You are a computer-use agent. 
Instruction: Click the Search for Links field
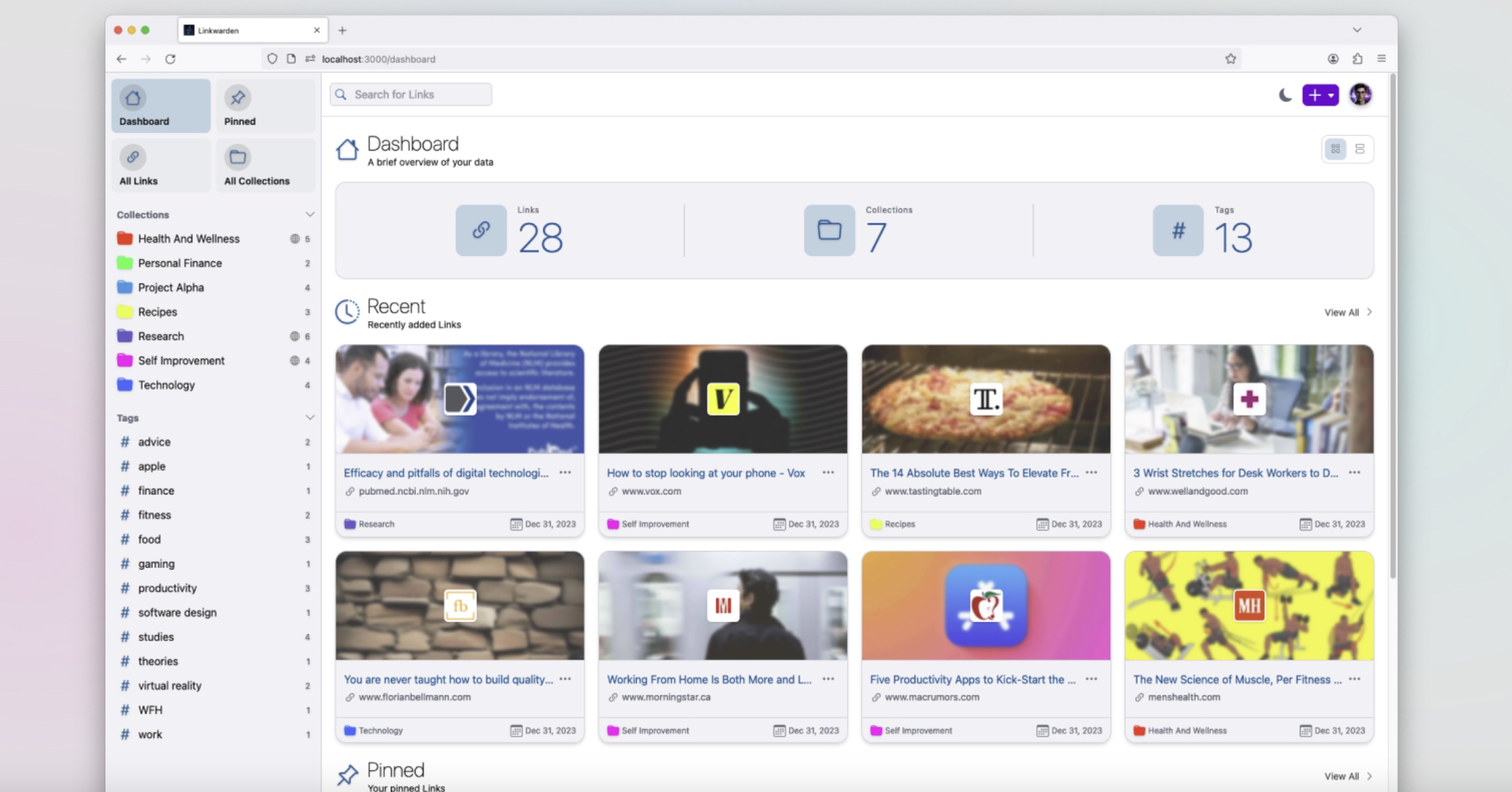[x=411, y=94]
